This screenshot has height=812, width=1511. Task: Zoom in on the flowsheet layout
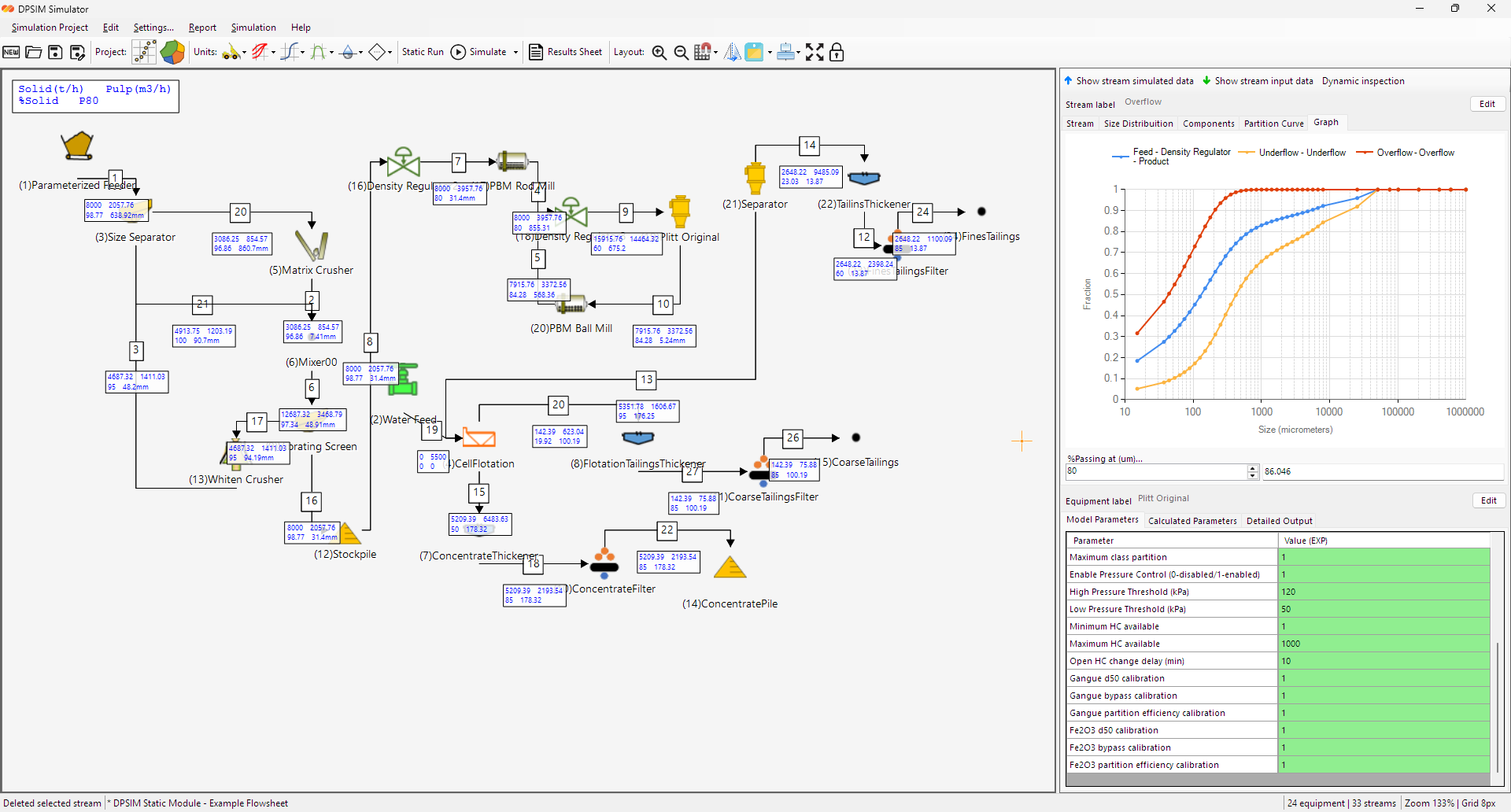click(659, 53)
